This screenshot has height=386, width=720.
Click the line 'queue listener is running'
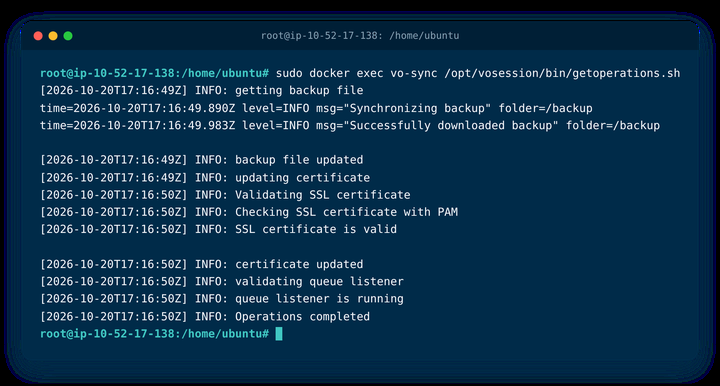click(x=222, y=299)
